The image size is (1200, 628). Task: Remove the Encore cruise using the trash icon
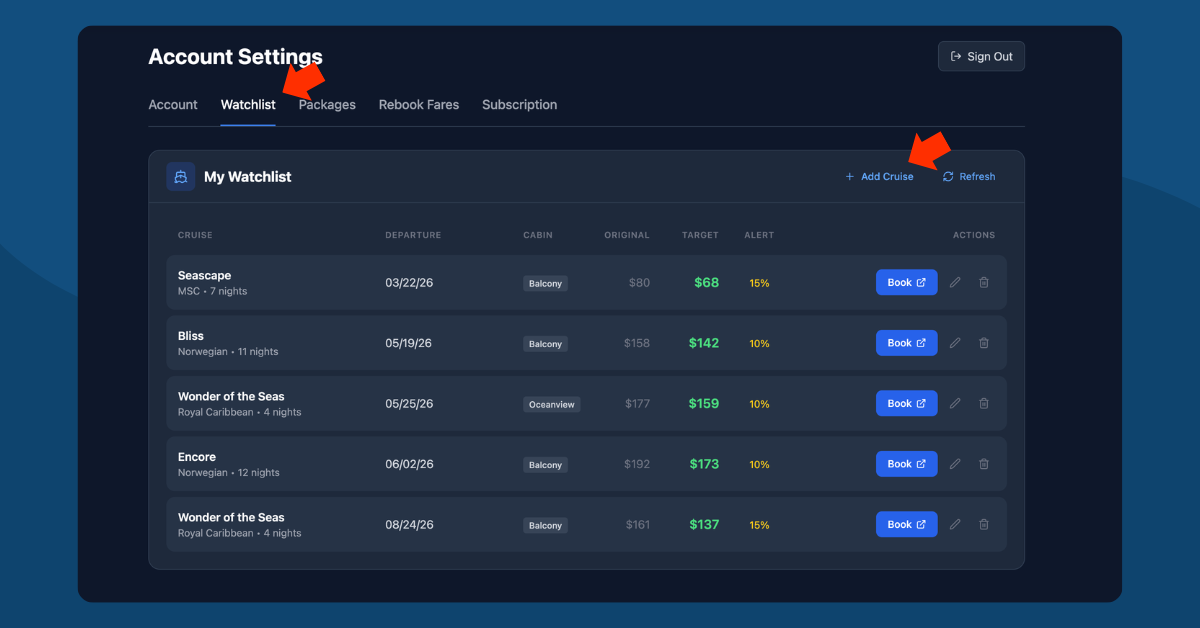point(984,464)
